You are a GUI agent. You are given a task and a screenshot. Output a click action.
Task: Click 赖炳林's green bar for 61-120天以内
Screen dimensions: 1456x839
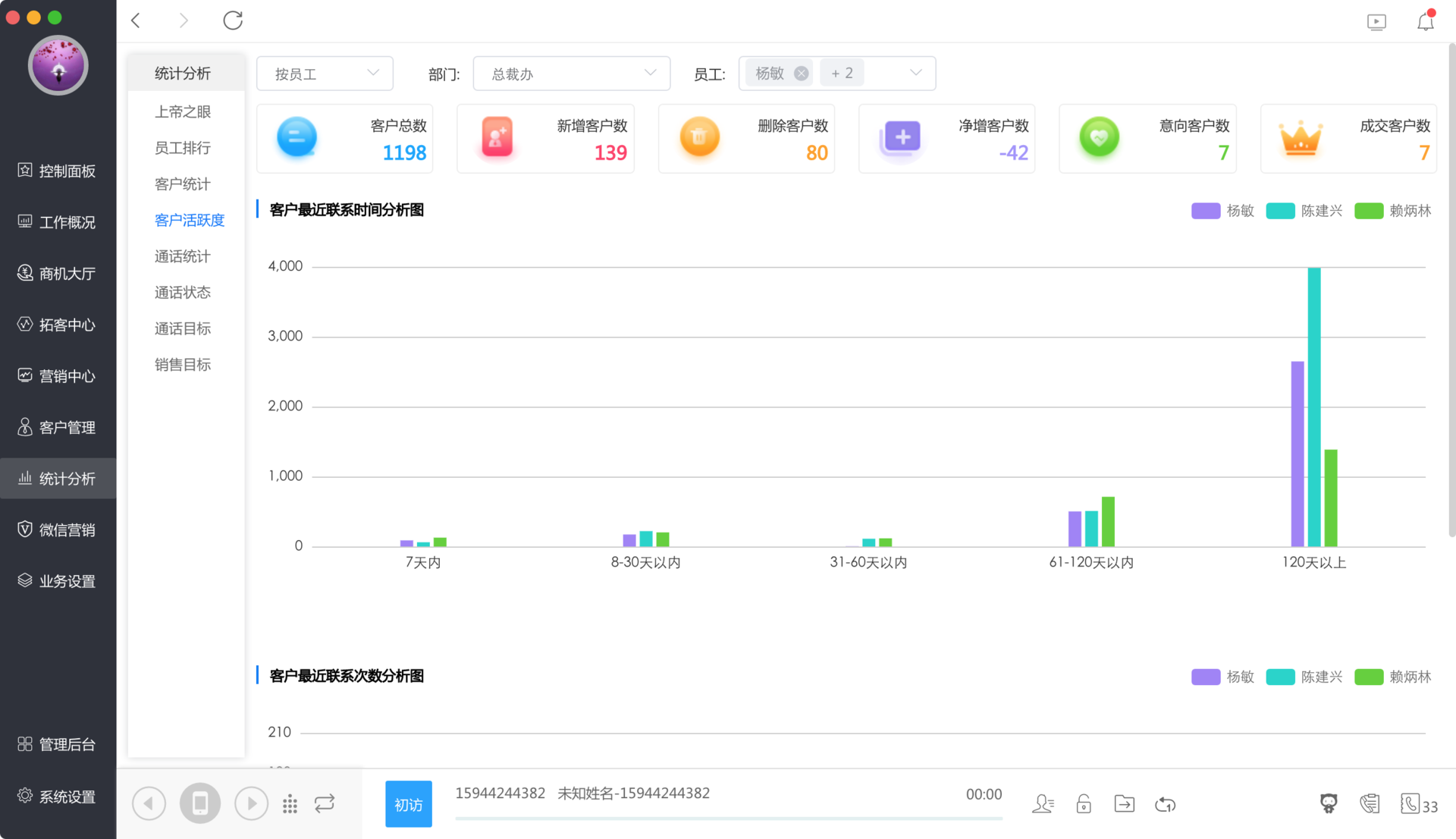click(x=1108, y=522)
